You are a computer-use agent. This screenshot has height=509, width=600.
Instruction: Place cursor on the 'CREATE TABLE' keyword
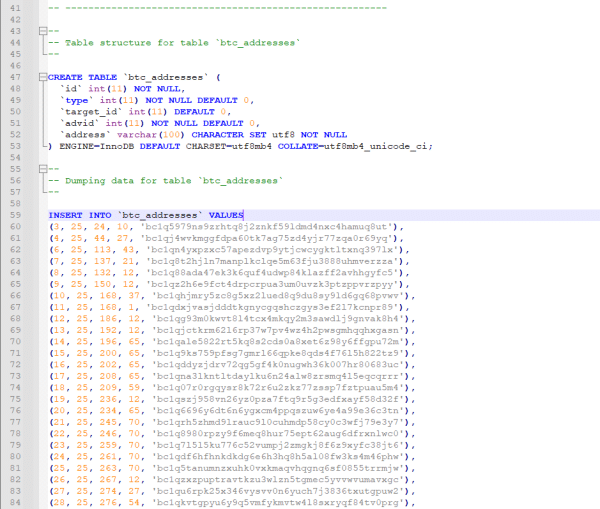pos(80,77)
